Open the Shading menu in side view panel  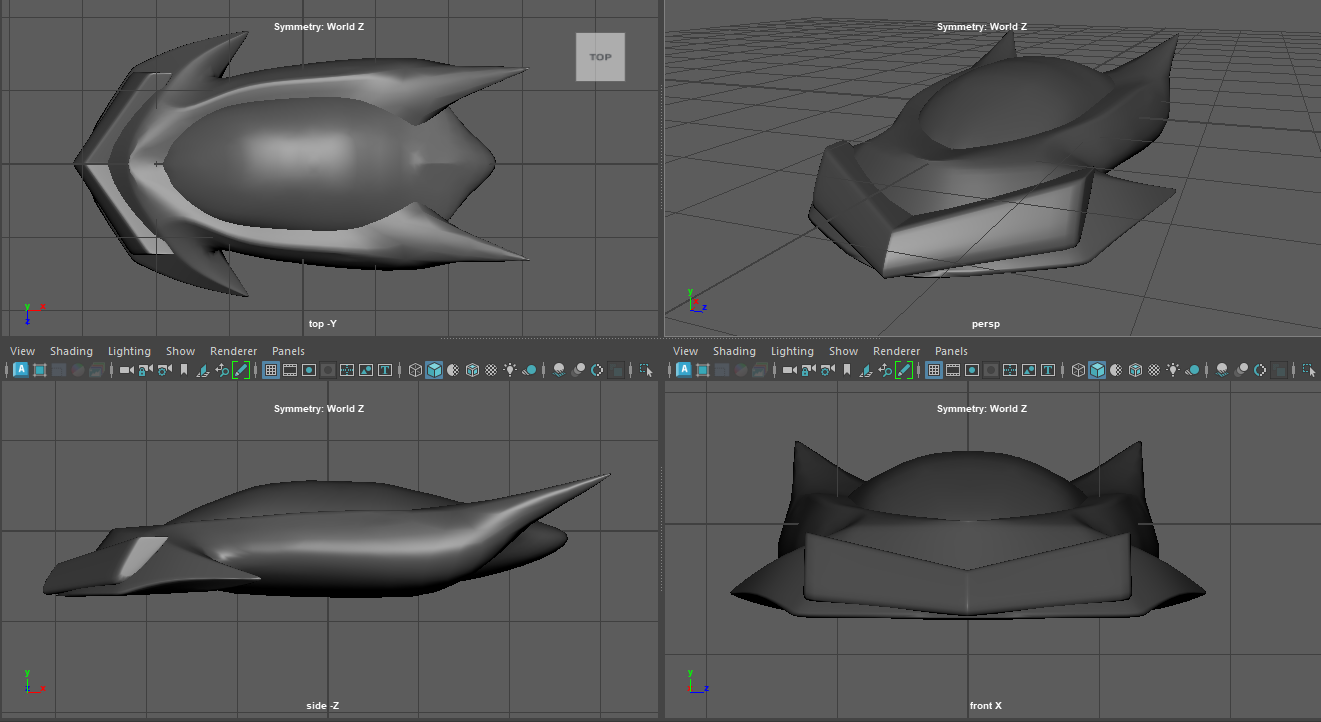coord(71,351)
